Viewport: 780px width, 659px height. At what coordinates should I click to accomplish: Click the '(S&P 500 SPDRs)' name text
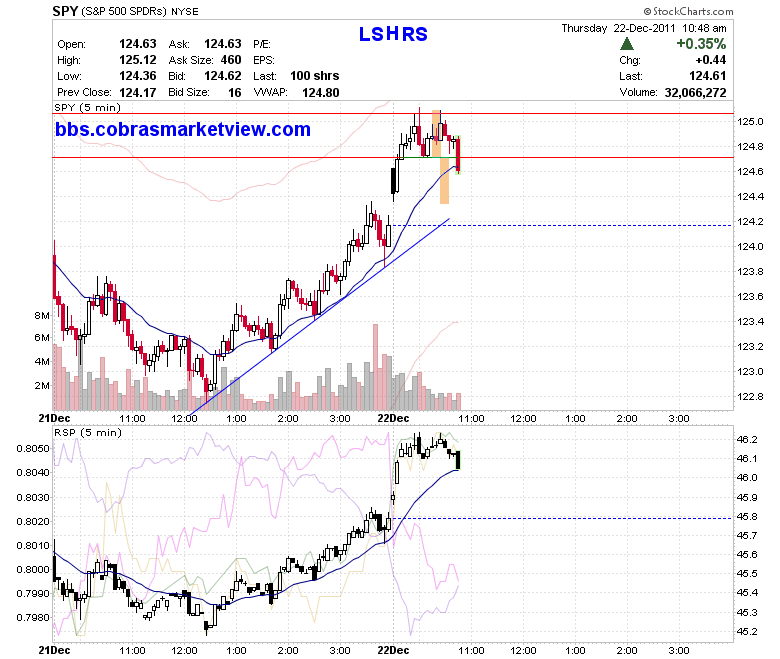coord(124,11)
